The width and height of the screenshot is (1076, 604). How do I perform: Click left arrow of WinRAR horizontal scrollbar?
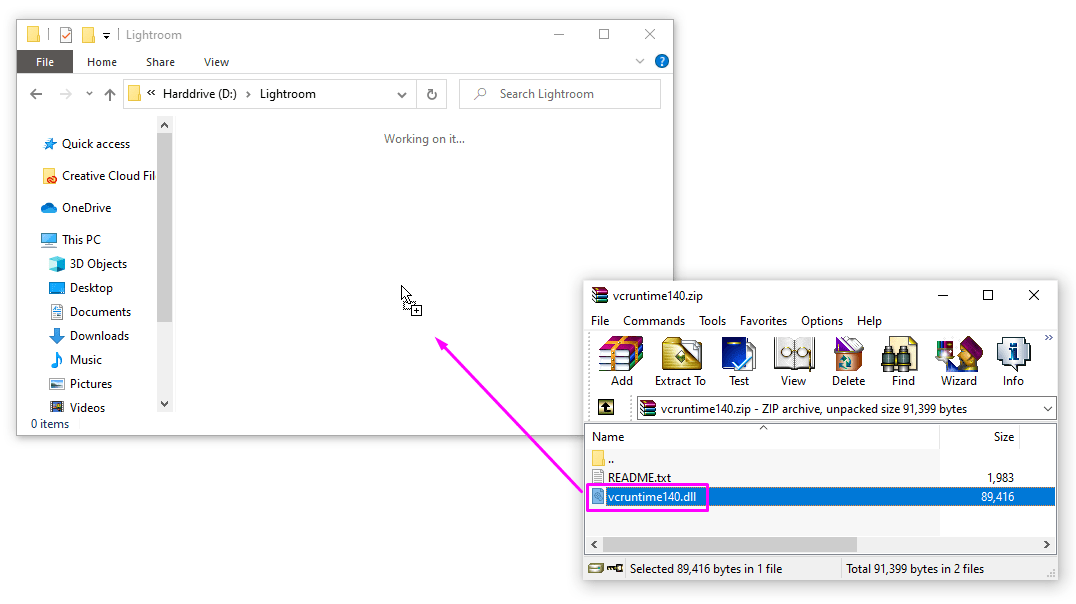coord(594,544)
